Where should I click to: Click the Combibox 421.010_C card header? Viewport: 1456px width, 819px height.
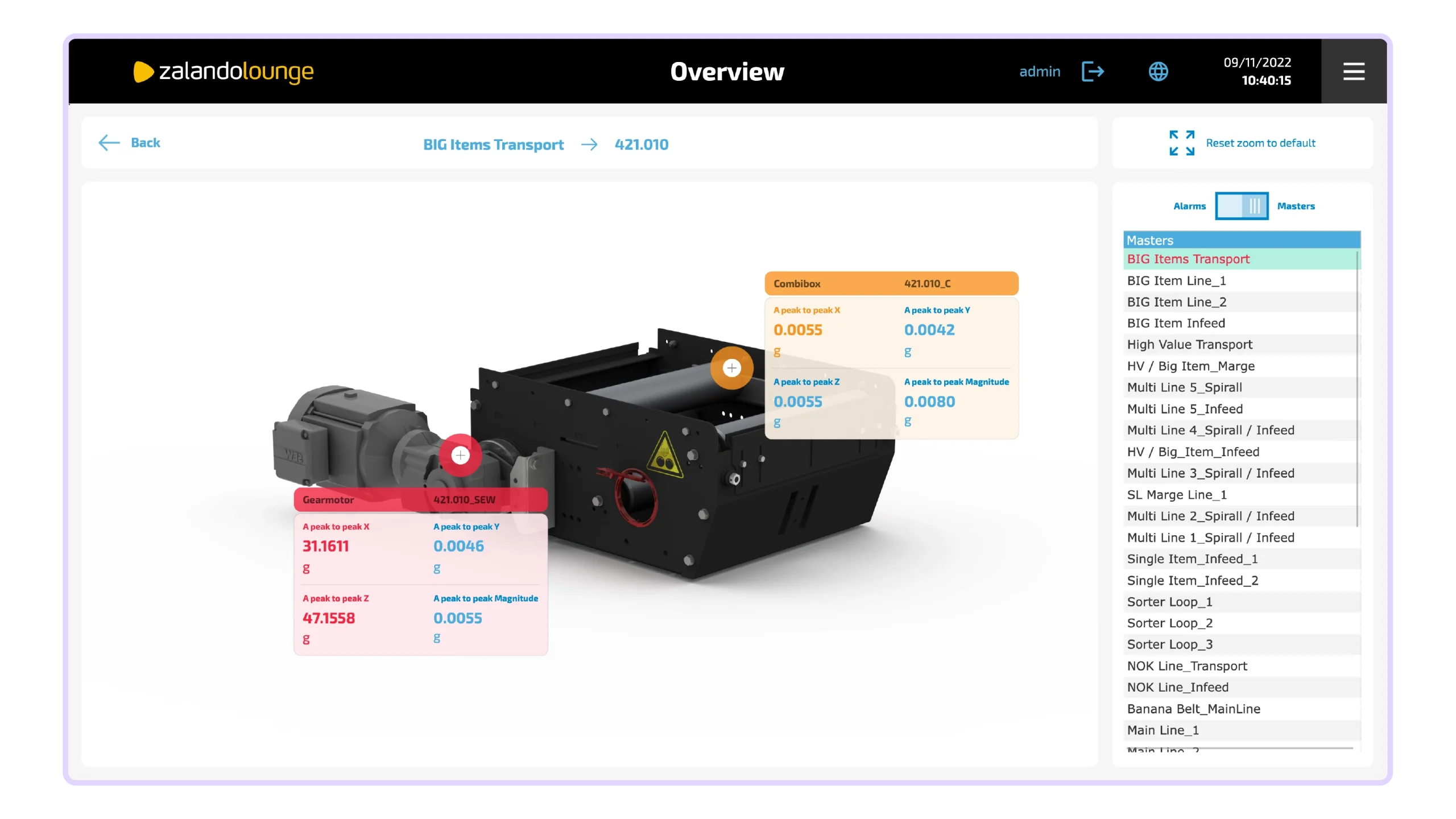(891, 283)
